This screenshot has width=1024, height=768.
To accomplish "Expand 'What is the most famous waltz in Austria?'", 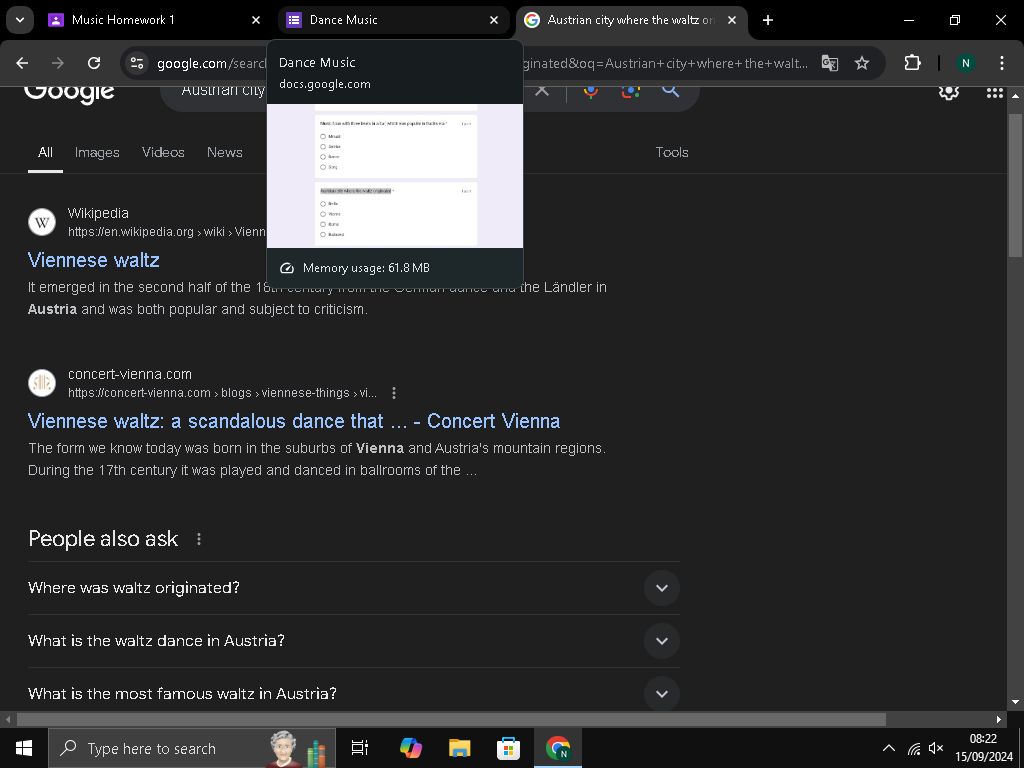I will (354, 692).
